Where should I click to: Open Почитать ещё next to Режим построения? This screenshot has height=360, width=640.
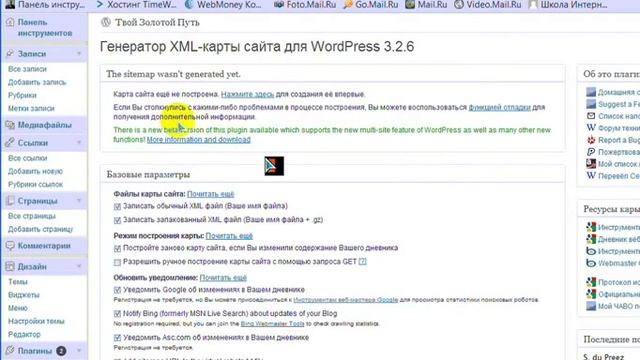229,236
